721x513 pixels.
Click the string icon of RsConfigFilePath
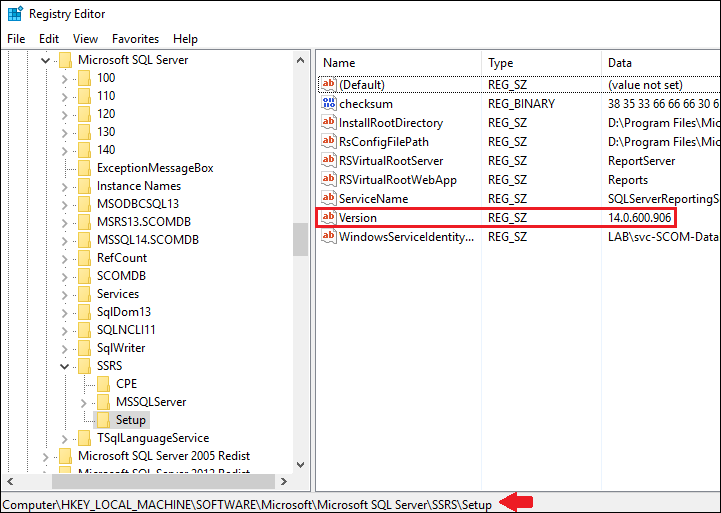(328, 141)
